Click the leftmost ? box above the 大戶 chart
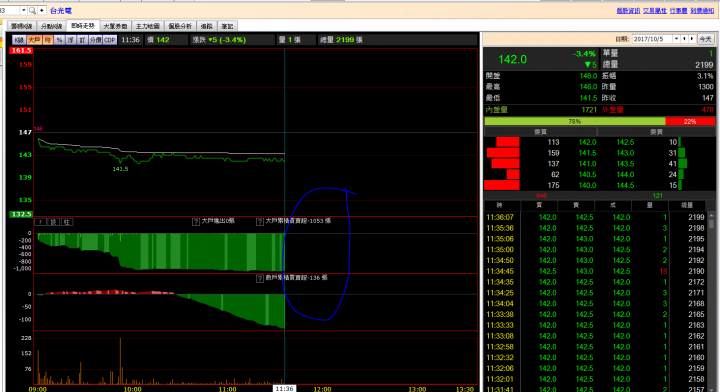The height and width of the screenshot is (392, 720). click(40, 222)
